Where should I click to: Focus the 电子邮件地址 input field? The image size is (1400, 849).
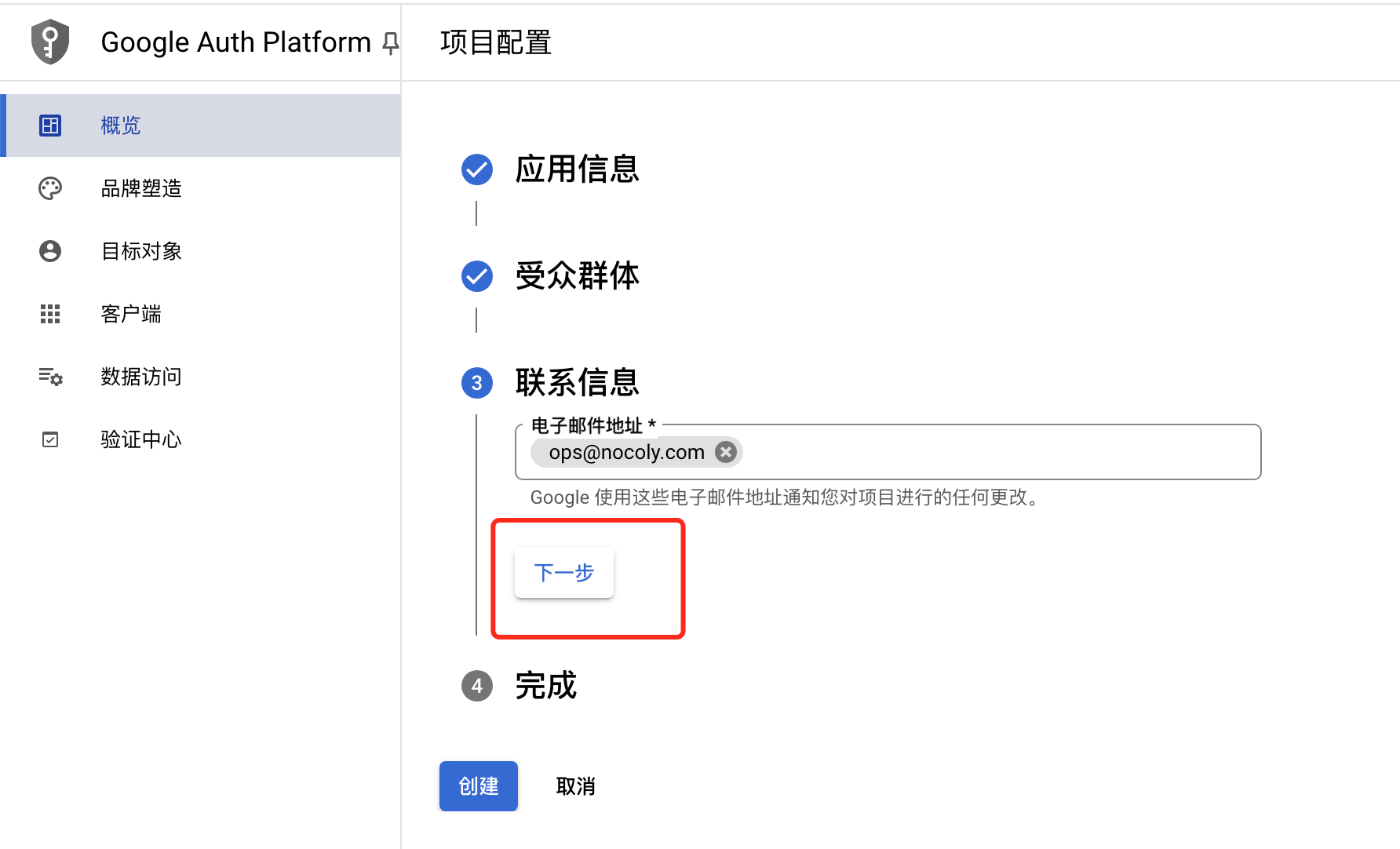(888, 452)
